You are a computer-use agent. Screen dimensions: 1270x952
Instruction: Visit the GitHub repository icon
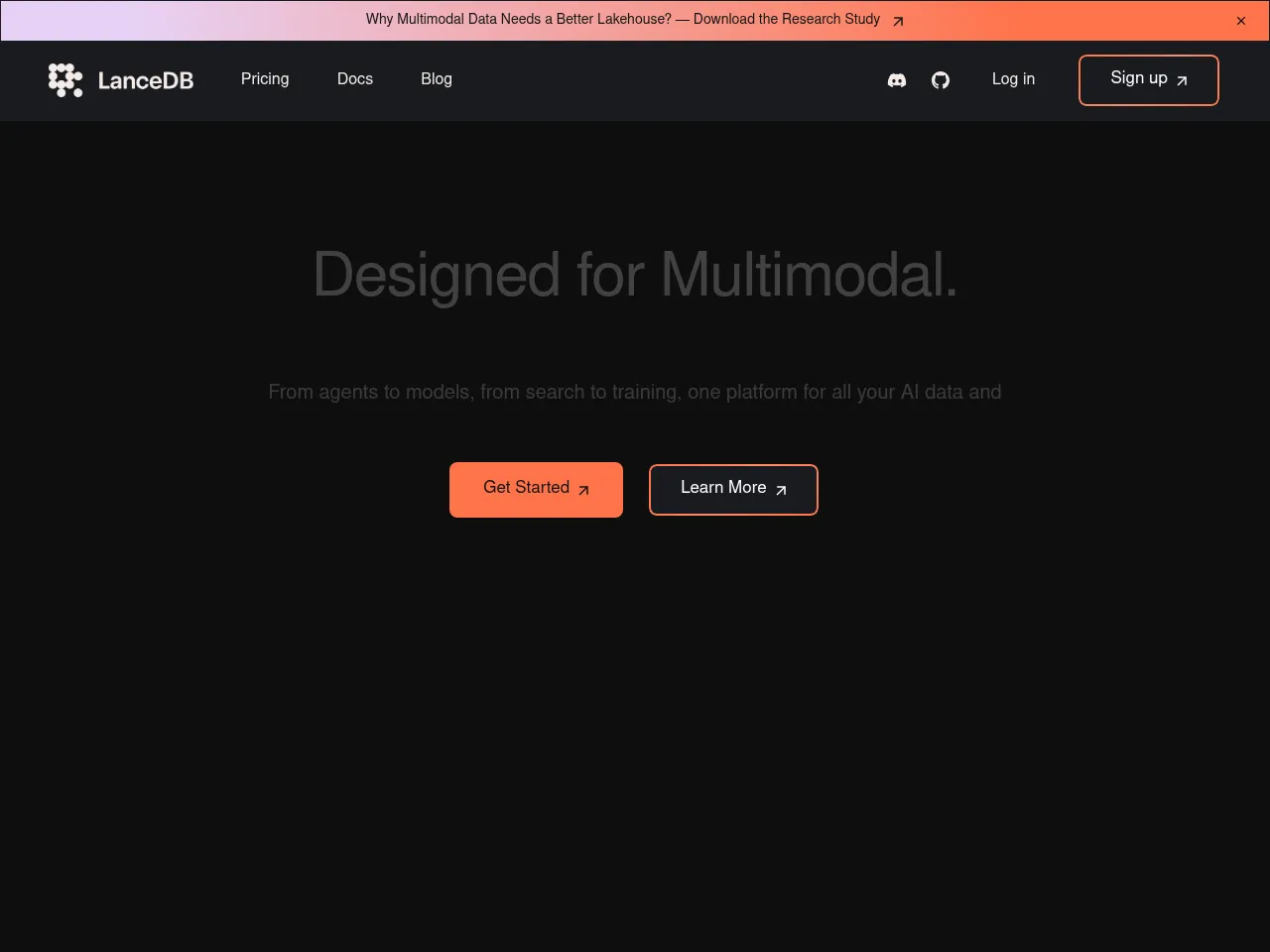pos(940,80)
